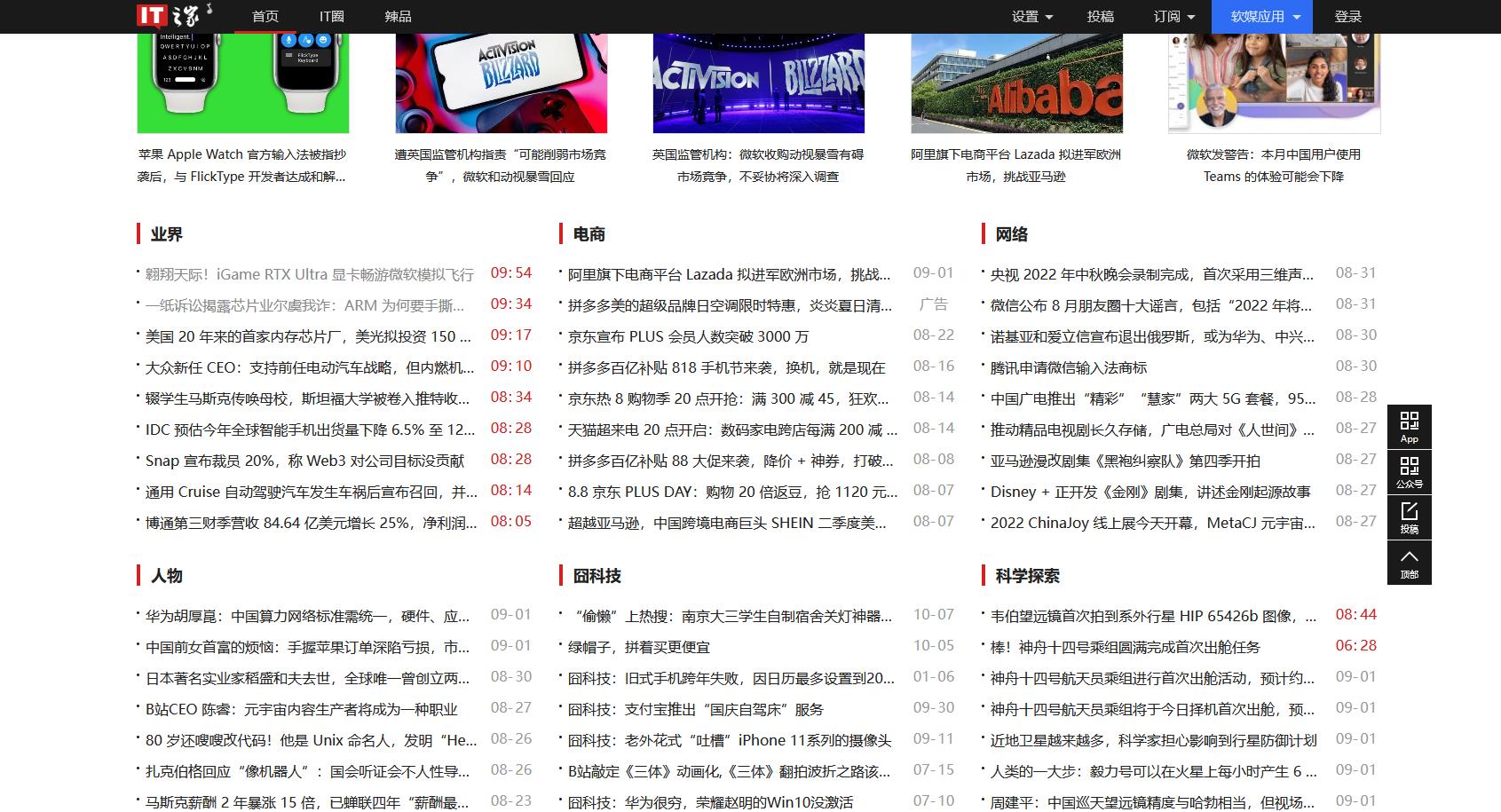The image size is (1501, 812).
Task: Open the Alibaba building thumbnail
Action: point(1017,83)
